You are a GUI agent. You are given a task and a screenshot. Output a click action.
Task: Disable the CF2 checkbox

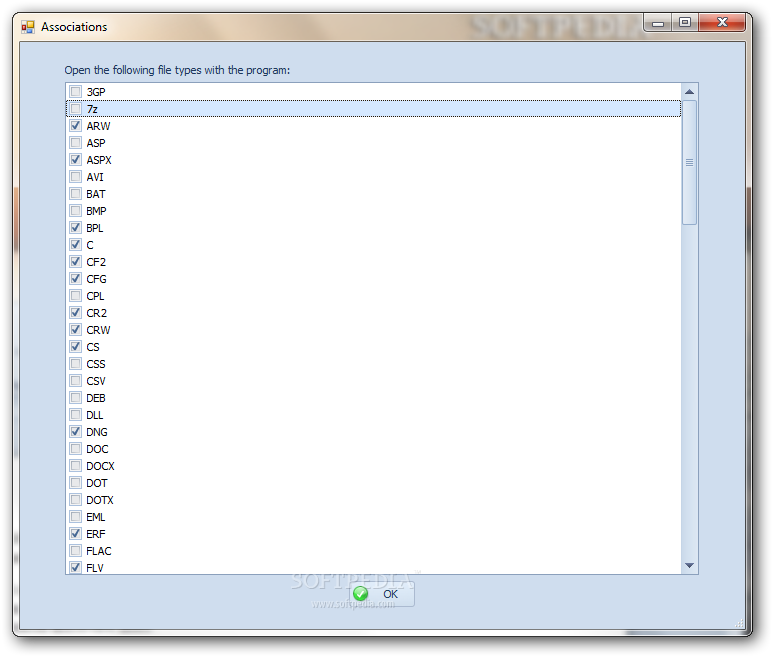pyautogui.click(x=75, y=262)
